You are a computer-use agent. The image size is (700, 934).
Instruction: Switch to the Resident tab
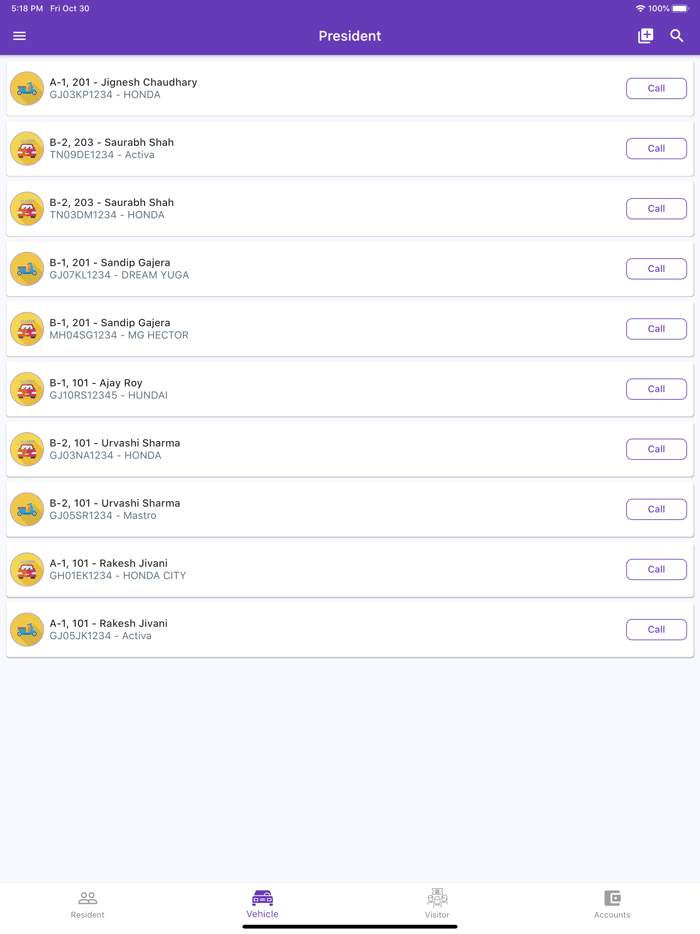(x=88, y=903)
